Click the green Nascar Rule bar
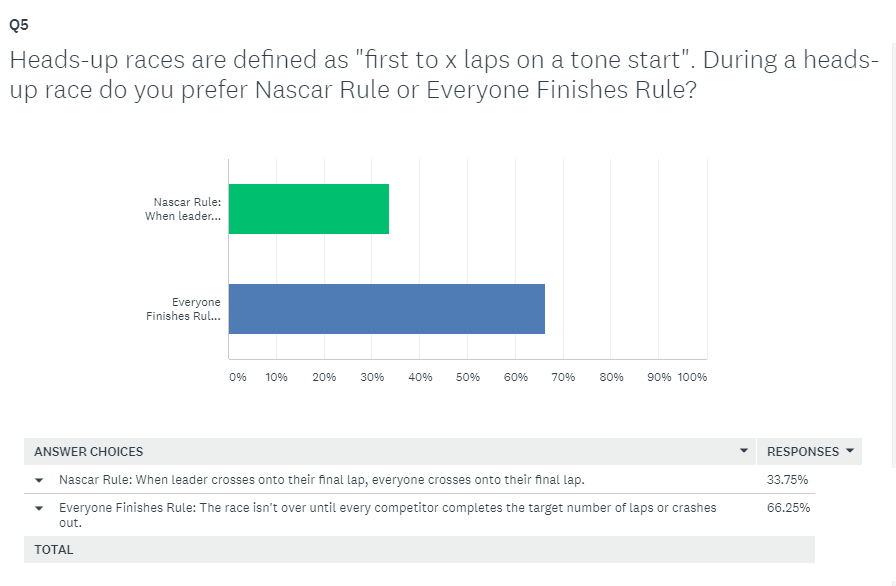Image resolution: width=896 pixels, height=586 pixels. [x=309, y=209]
